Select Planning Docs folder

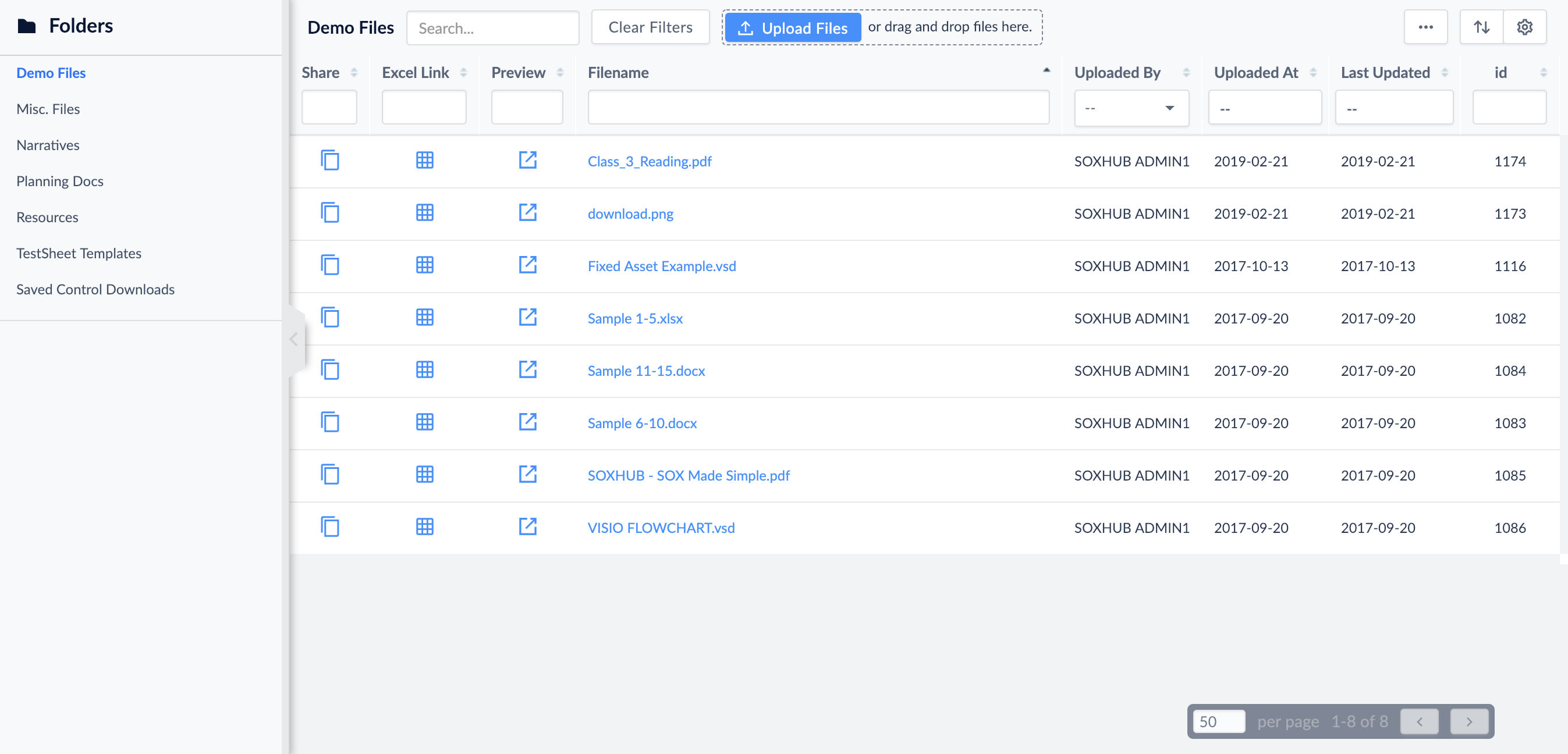pyautogui.click(x=59, y=182)
